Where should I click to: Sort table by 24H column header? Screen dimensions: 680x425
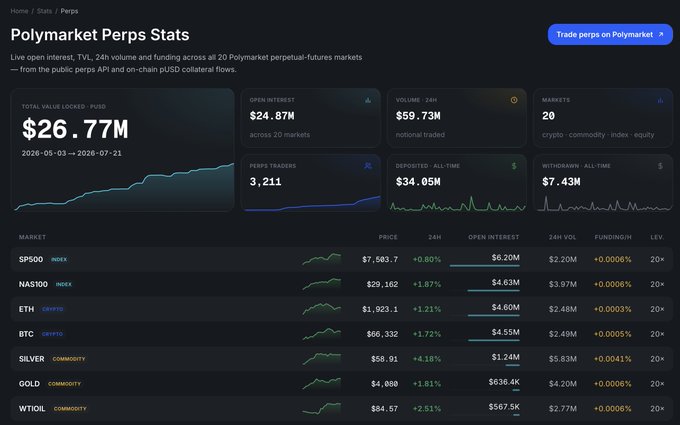coord(435,237)
